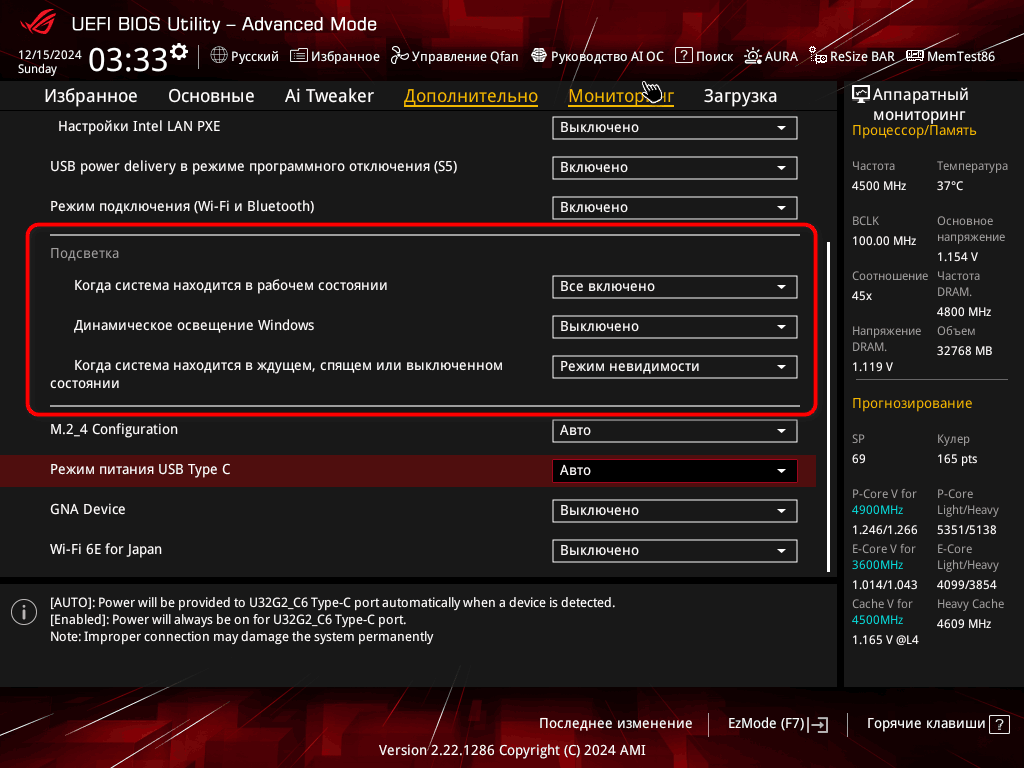Click the 4900MHz P-Core value
1024x768 pixels.
(877, 510)
